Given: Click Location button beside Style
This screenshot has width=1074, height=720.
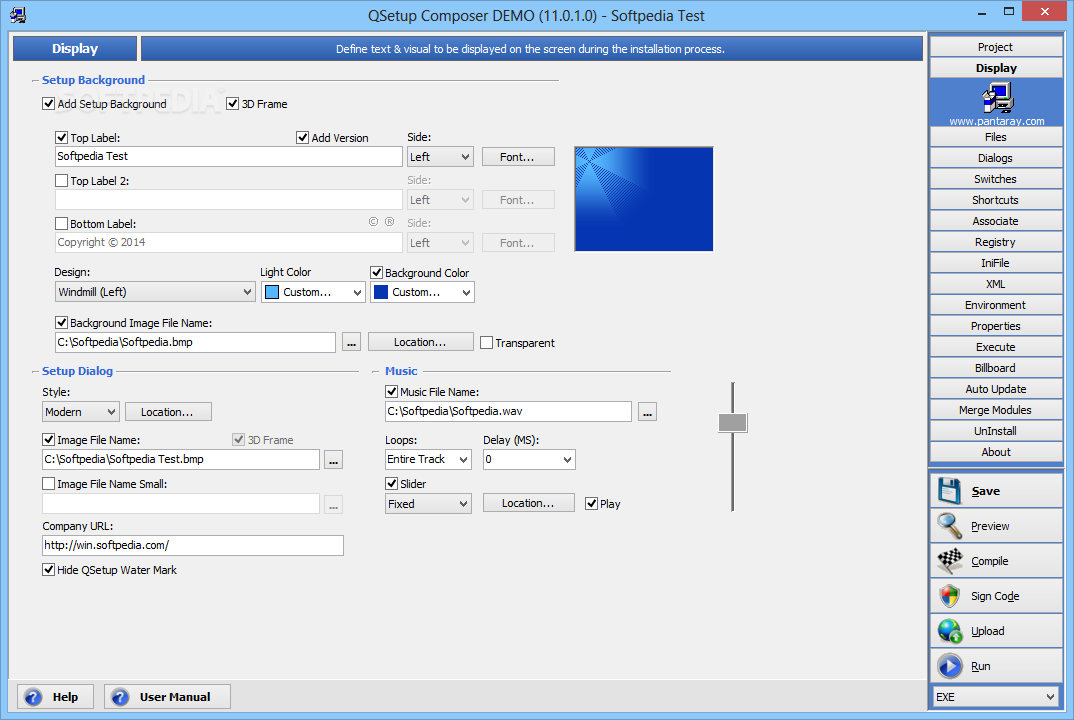Looking at the screenshot, I should point(168,412).
